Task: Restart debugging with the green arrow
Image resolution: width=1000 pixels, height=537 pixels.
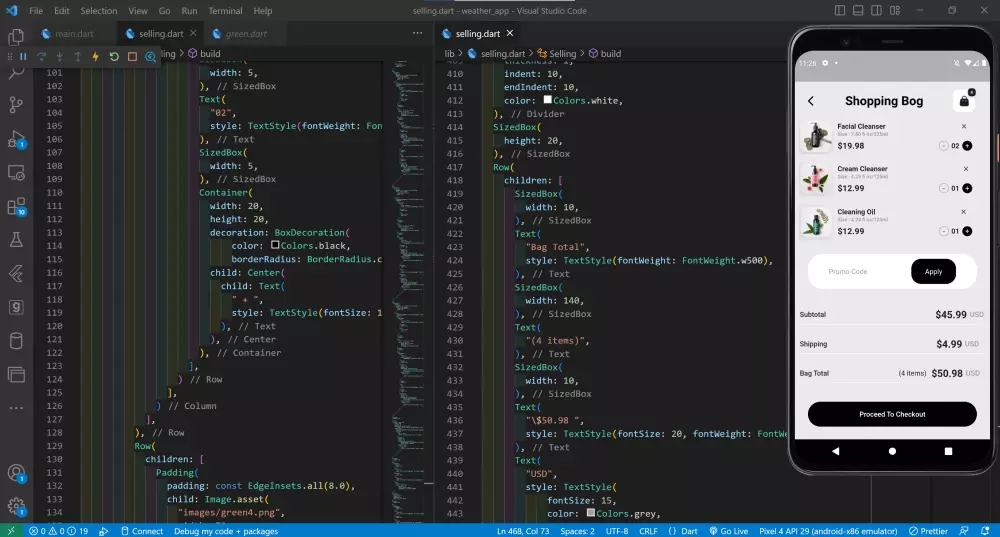Action: tap(113, 57)
